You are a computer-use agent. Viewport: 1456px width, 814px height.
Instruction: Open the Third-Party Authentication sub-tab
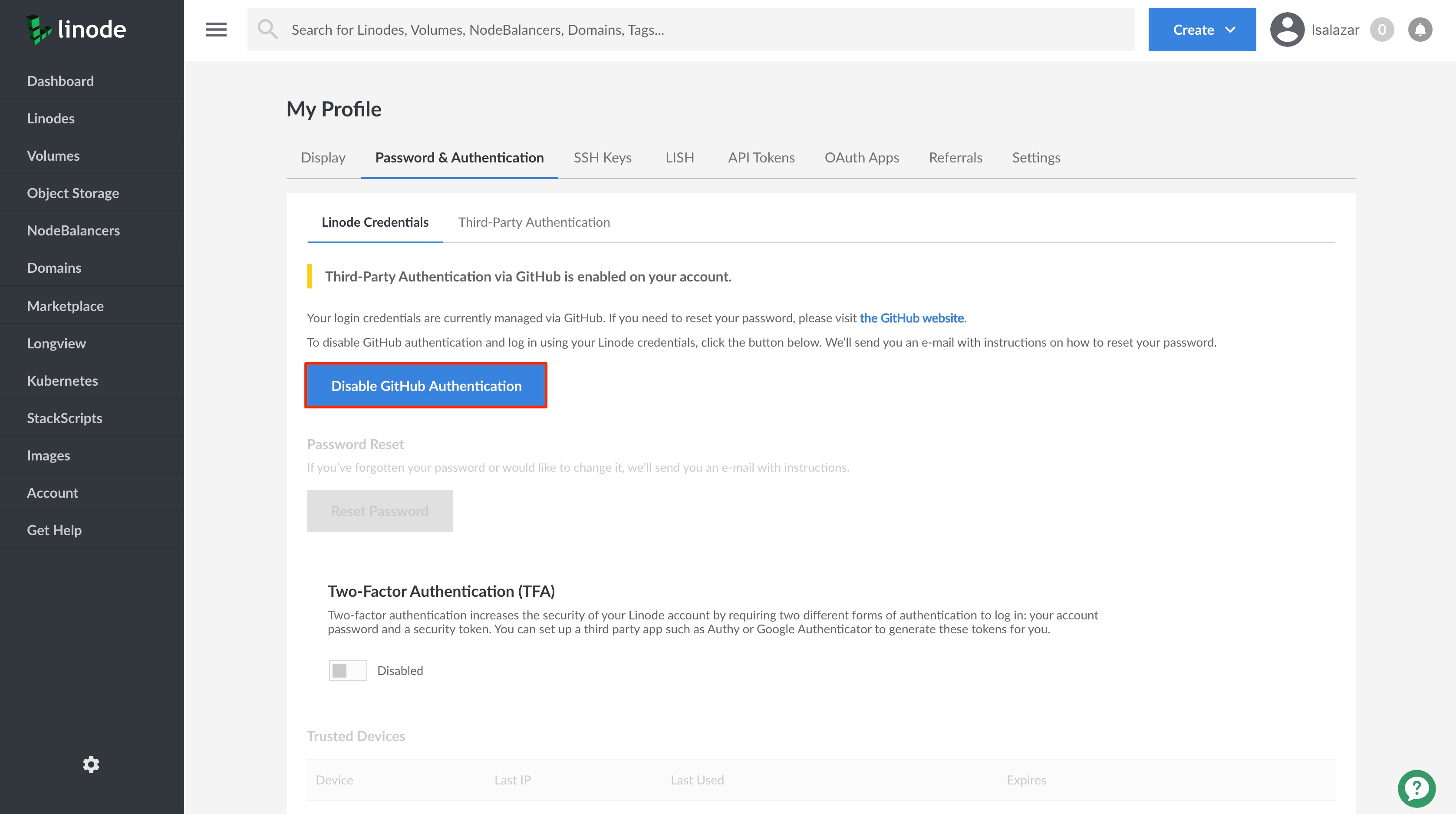pos(534,222)
